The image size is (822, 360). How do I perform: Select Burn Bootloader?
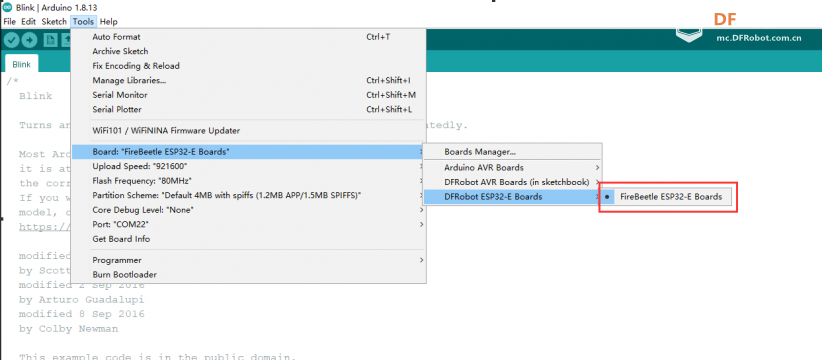[248, 275]
